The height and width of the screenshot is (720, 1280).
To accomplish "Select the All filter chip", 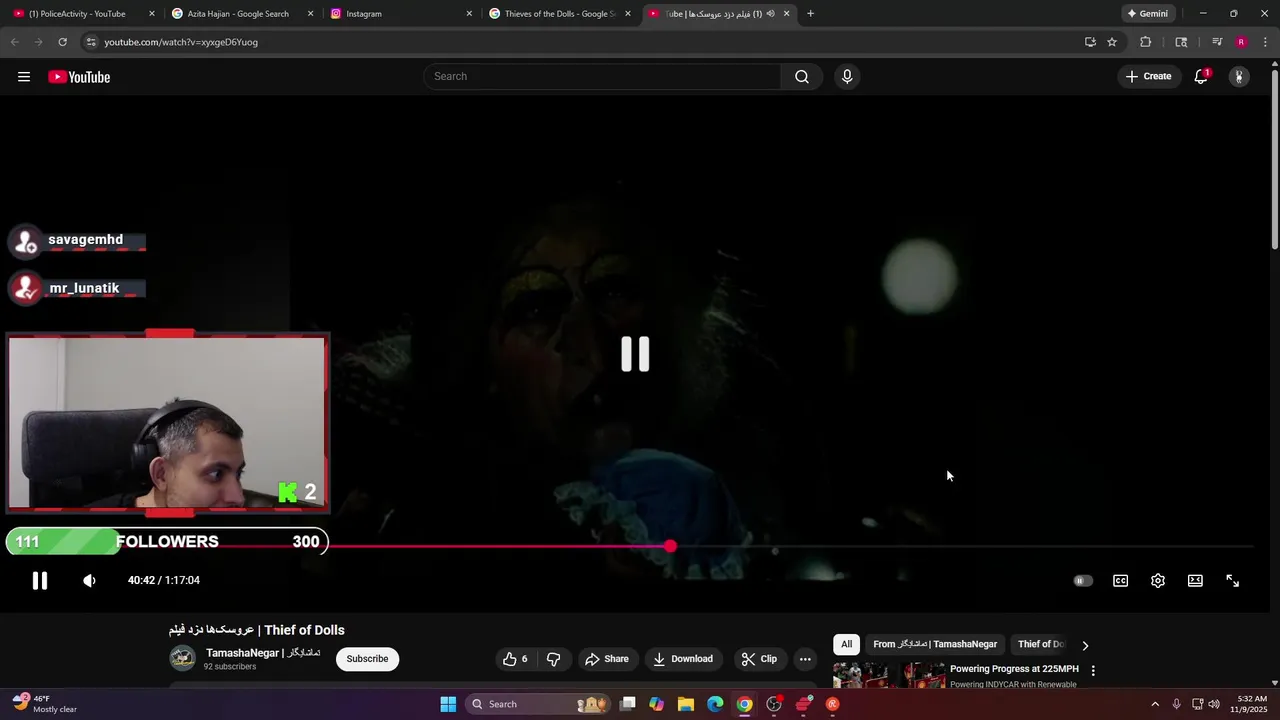I will [x=846, y=645].
